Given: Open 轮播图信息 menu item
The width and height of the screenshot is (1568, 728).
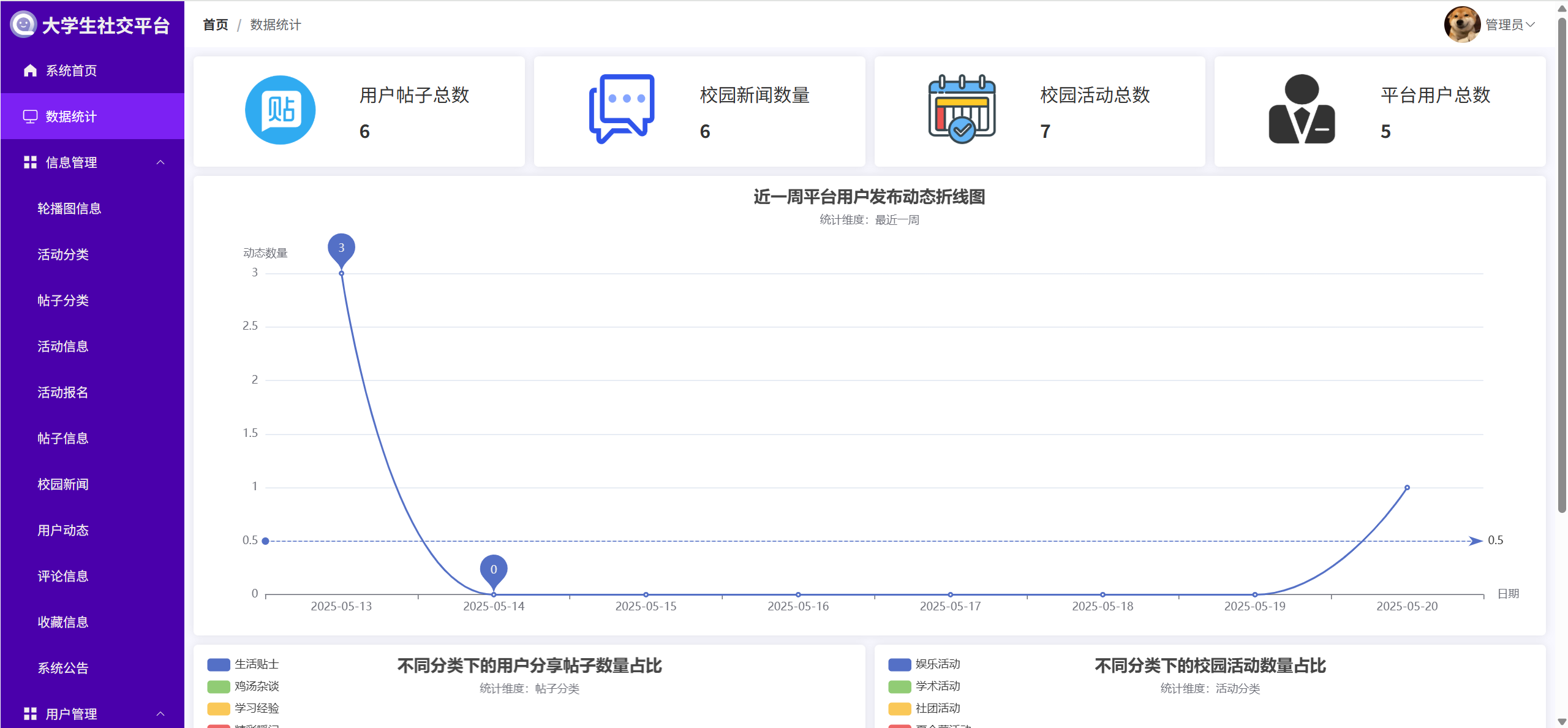Looking at the screenshot, I should click(69, 208).
